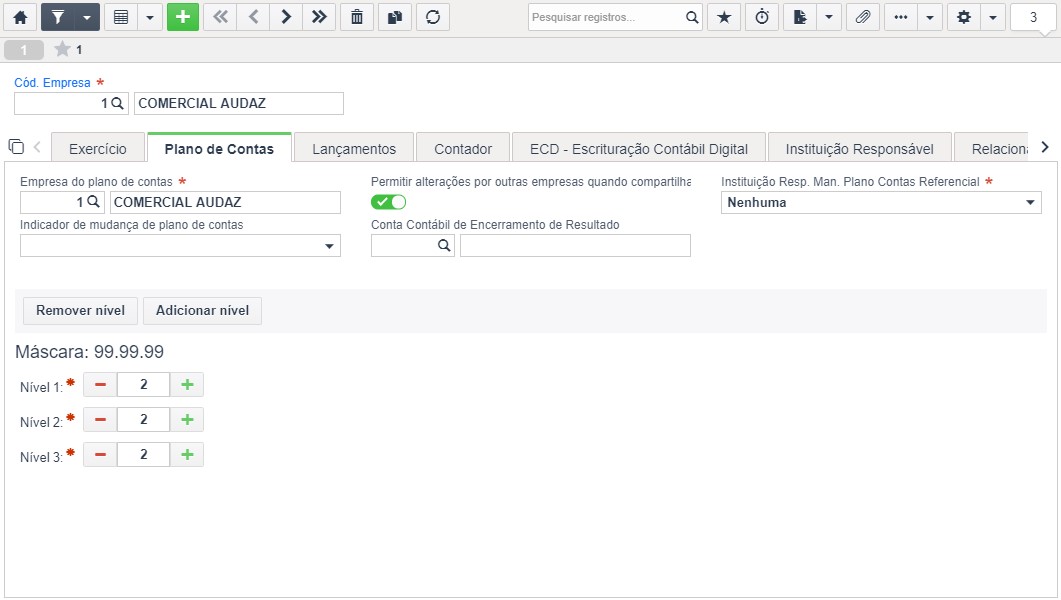Open the export document icon

800,17
